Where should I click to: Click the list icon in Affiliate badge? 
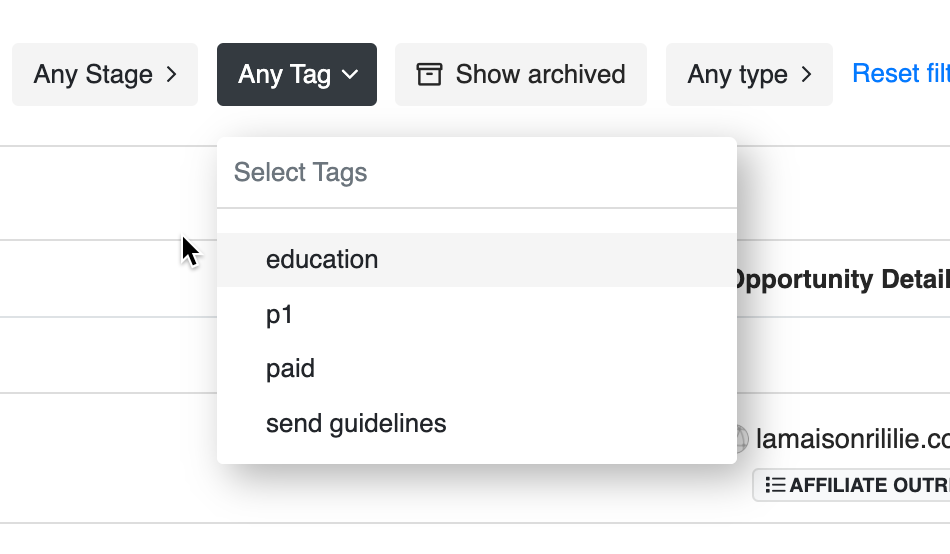pos(775,485)
